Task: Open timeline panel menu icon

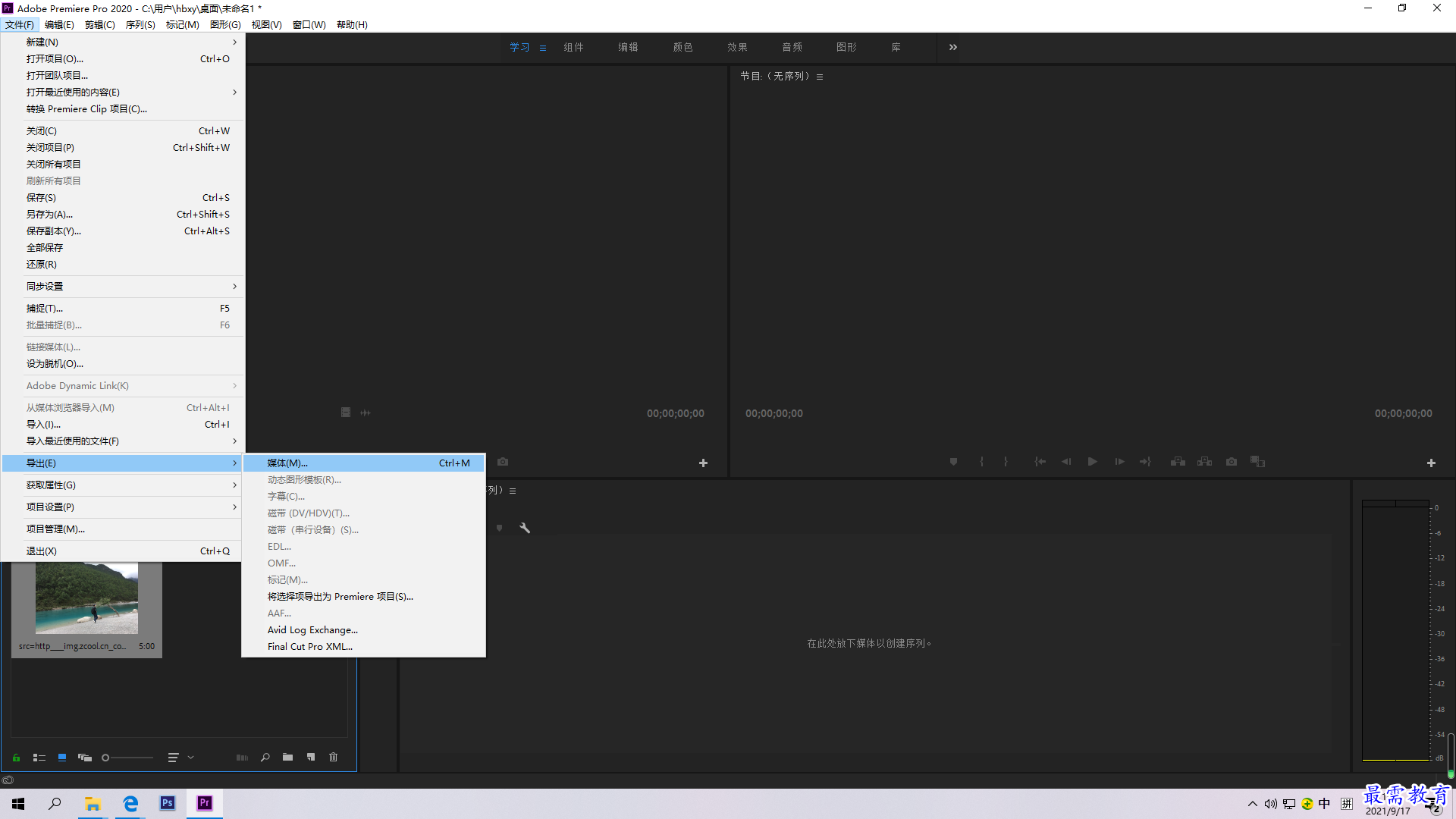Action: click(x=513, y=491)
